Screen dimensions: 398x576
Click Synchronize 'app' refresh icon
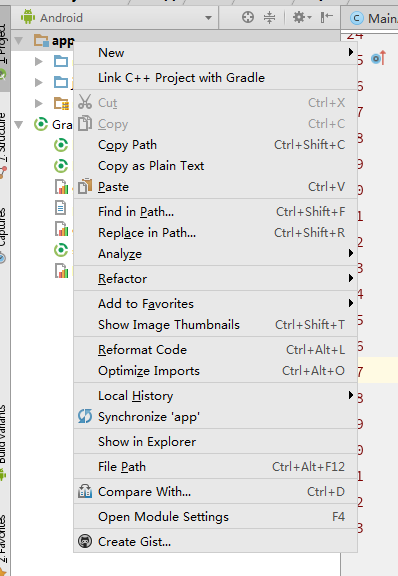pyautogui.click(x=85, y=417)
